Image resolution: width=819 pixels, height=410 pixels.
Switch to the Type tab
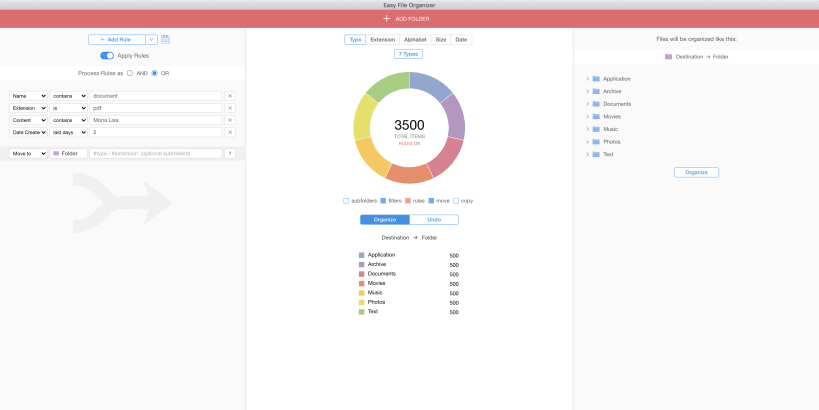355,40
